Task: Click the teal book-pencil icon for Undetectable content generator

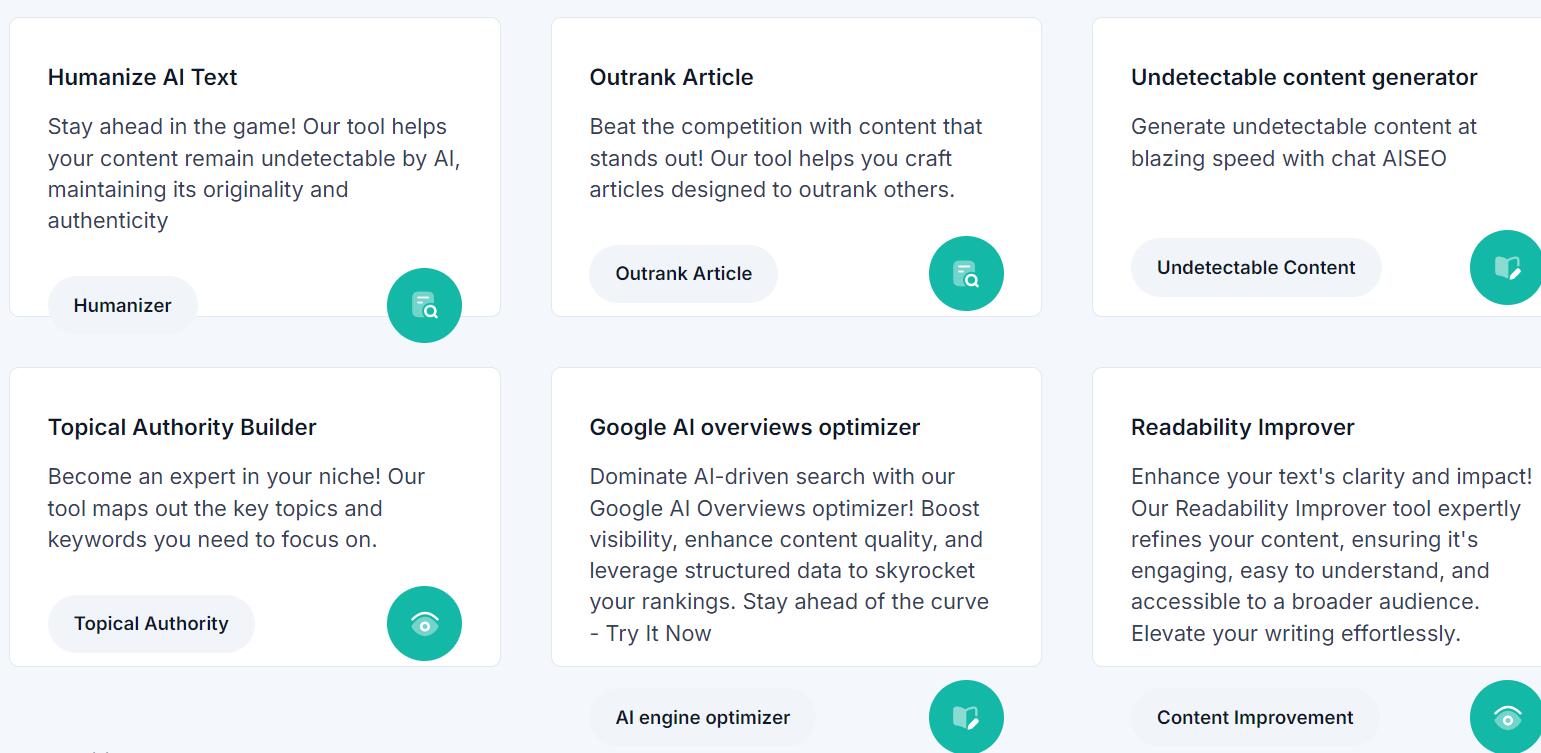Action: point(1507,267)
